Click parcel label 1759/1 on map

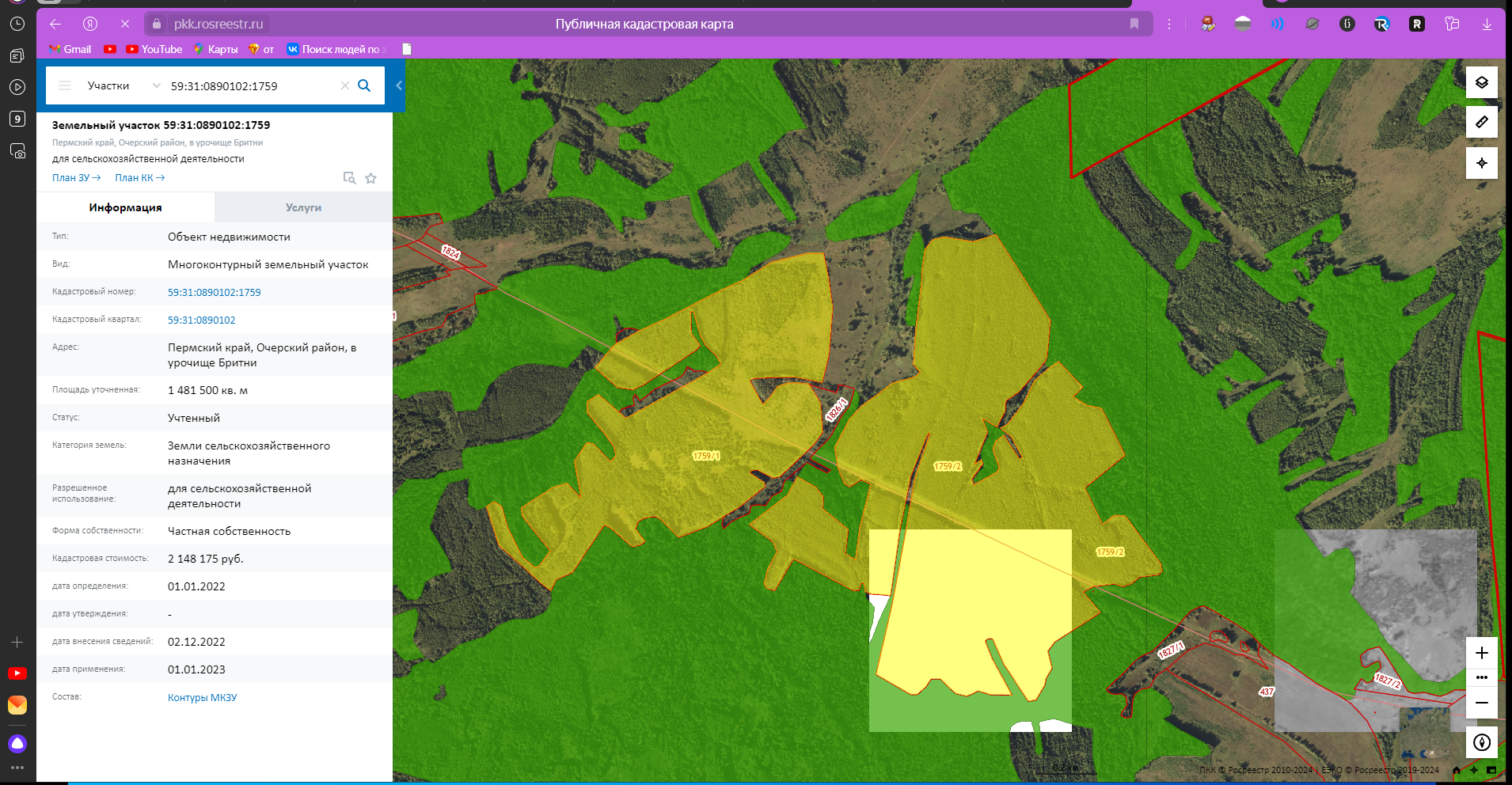[706, 456]
